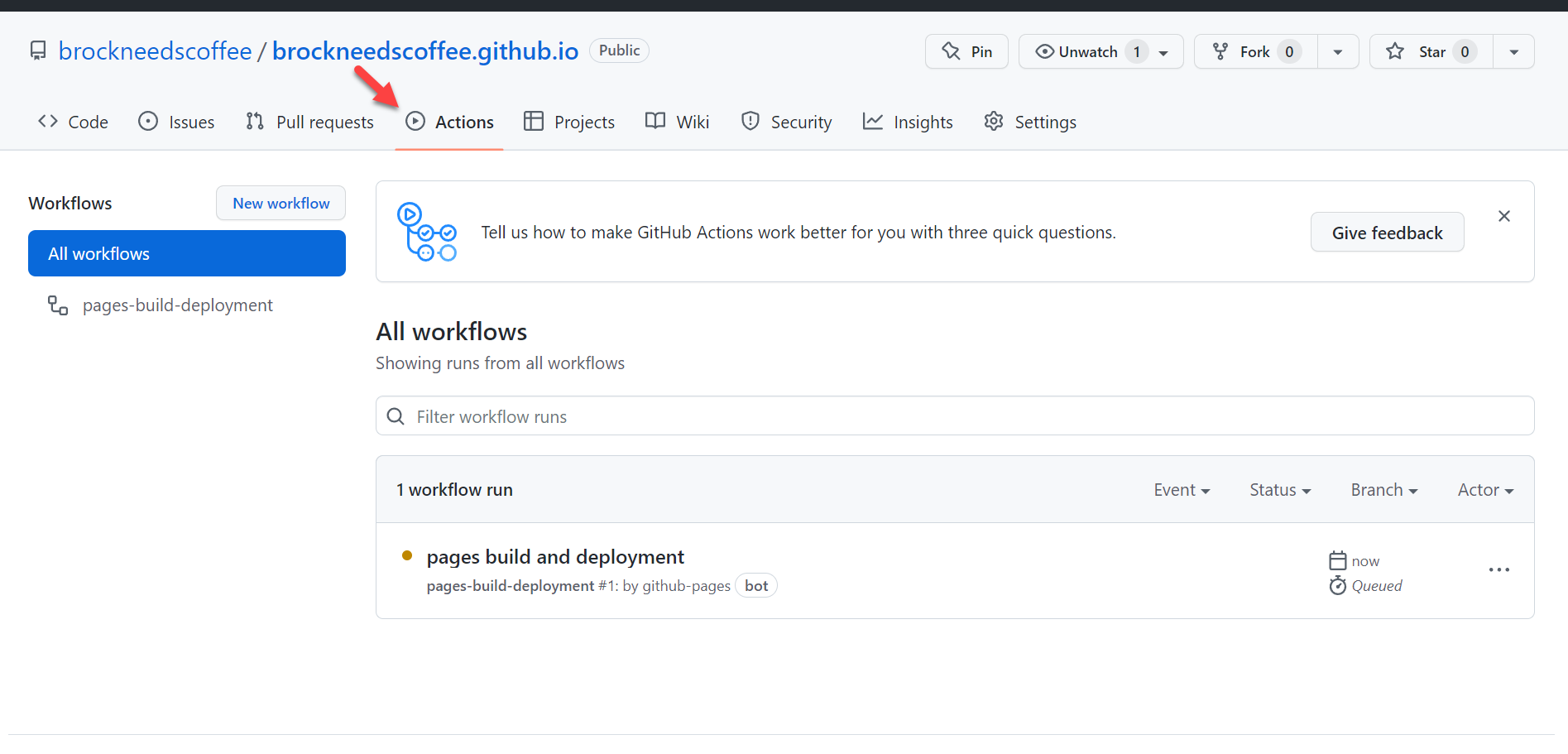Image resolution: width=1568 pixels, height=754 pixels.
Task: Open the Status filter dropdown
Action: coord(1280,490)
